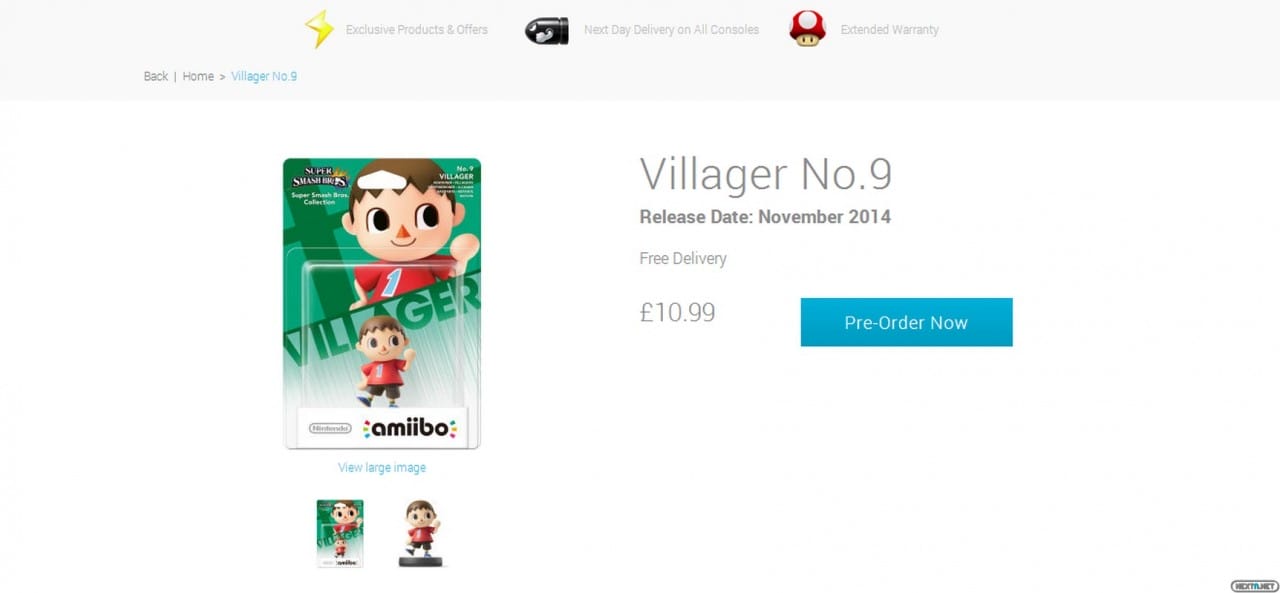Select the unboxed Villager figure thumbnail
Screen dimensions: 1280x593
tap(421, 534)
